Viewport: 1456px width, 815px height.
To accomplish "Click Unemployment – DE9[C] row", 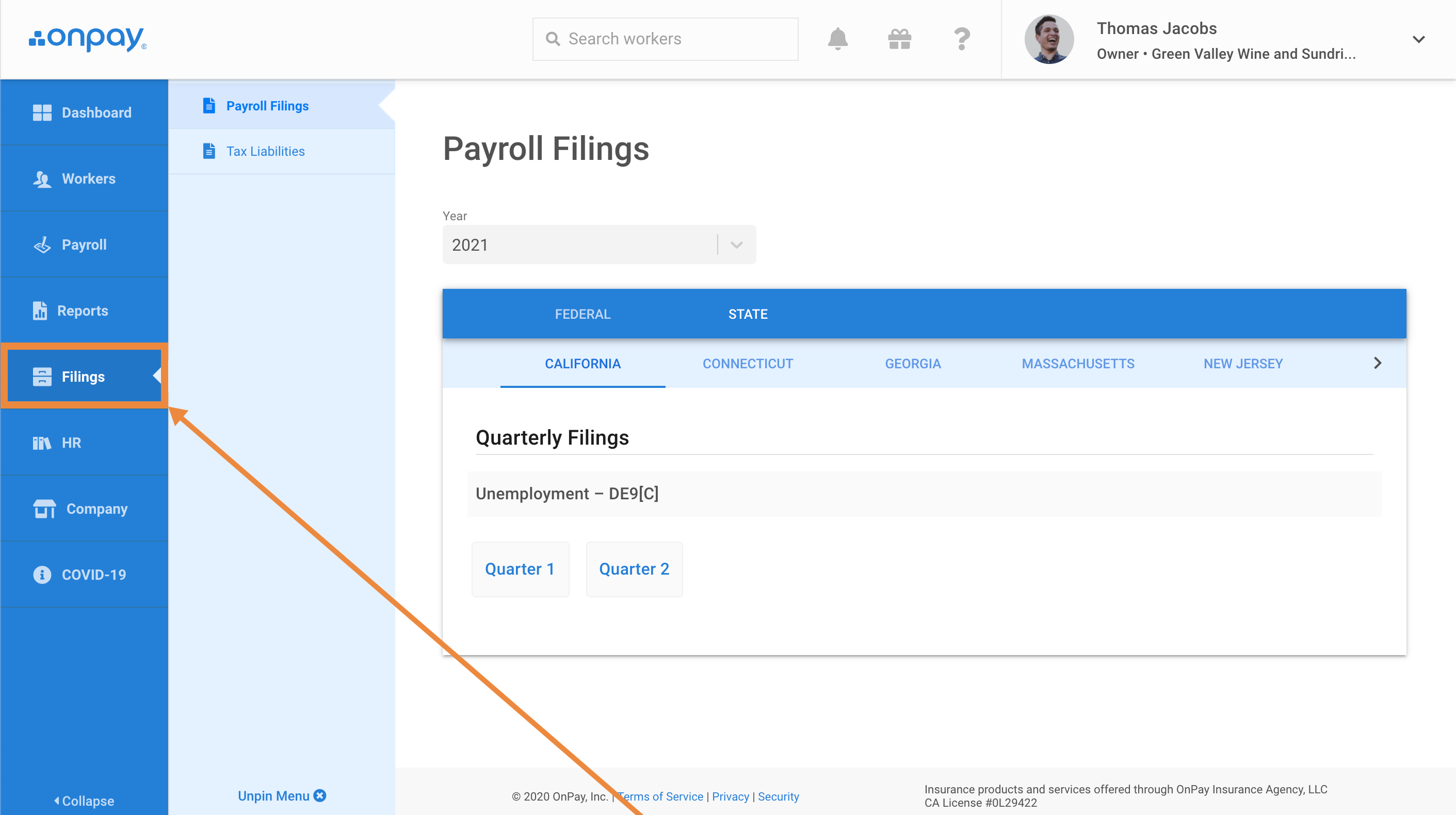I will click(924, 494).
